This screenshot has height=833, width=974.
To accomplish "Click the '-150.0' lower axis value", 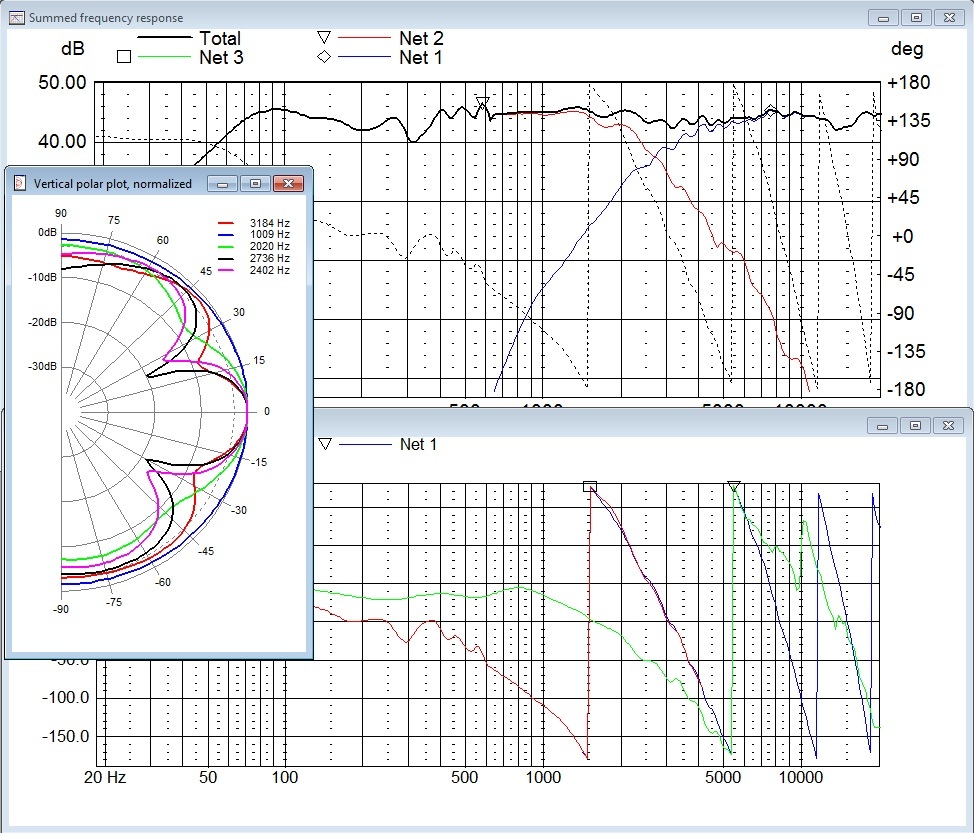I will tap(66, 736).
